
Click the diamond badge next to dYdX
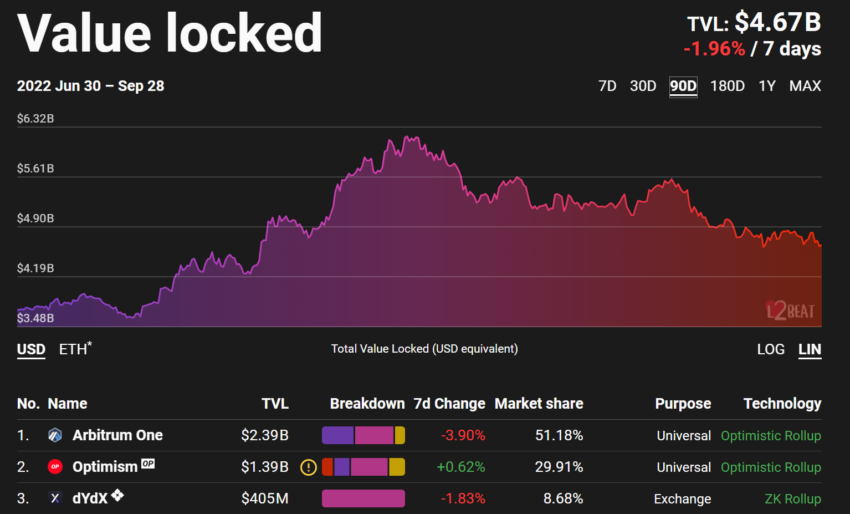(x=117, y=496)
